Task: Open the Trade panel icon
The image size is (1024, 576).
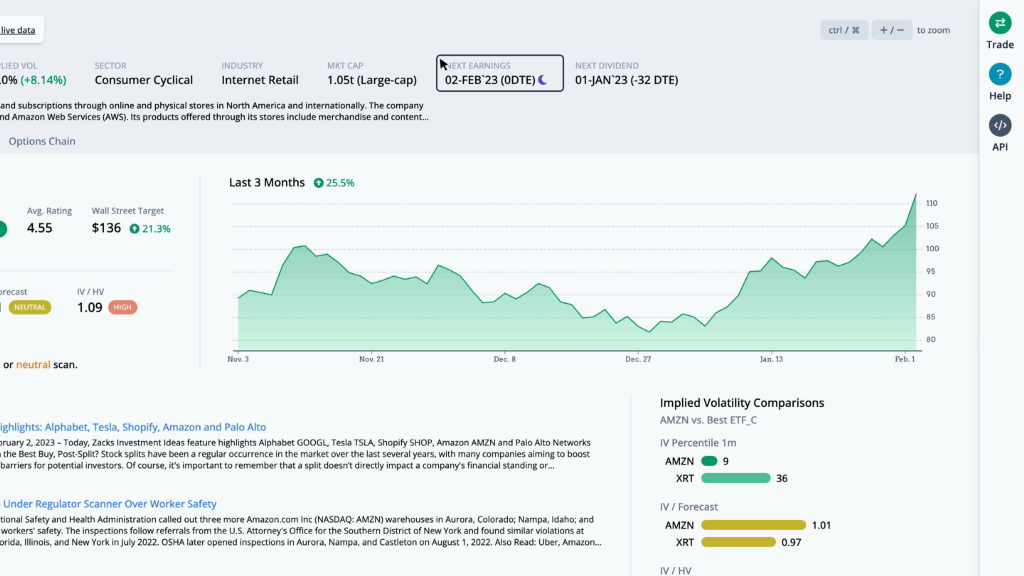Action: tap(1000, 24)
